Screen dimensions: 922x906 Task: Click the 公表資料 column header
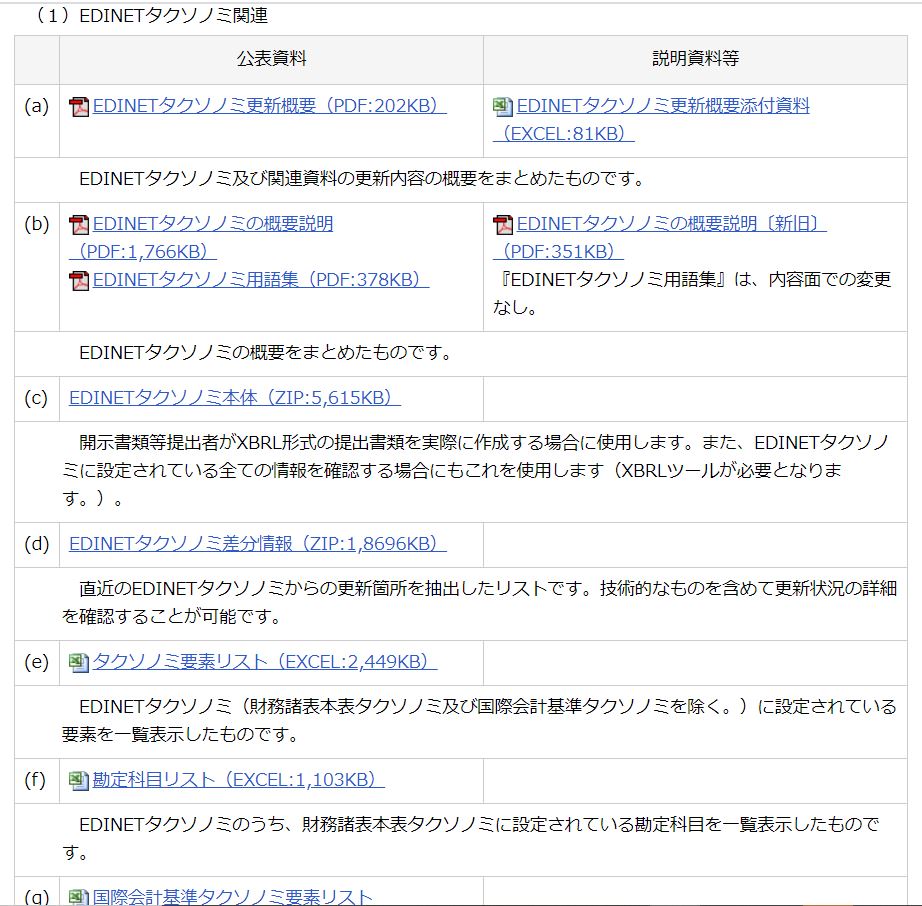pos(271,59)
